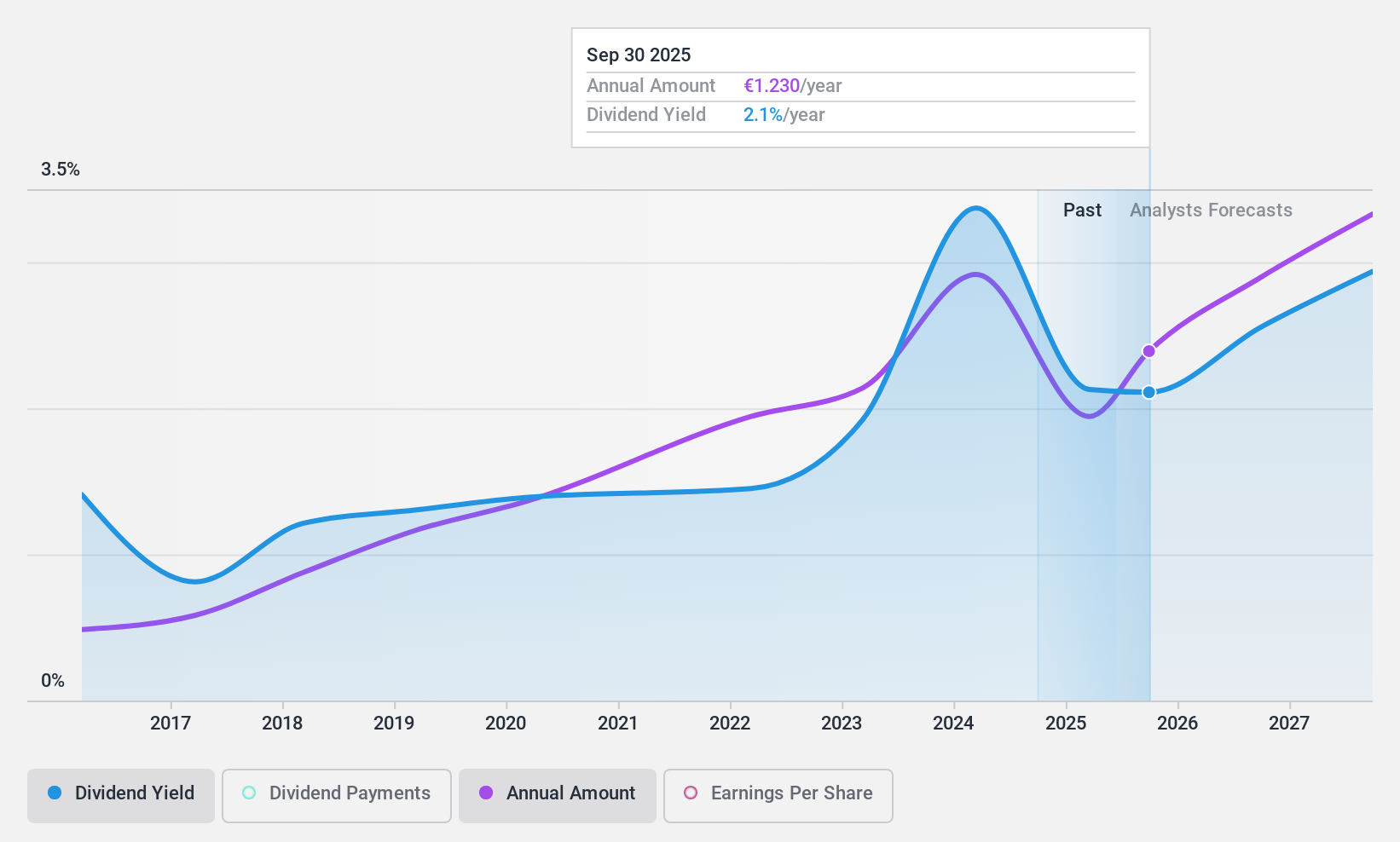Select the 2027 axis label
The height and width of the screenshot is (842, 1400).
1289,724
